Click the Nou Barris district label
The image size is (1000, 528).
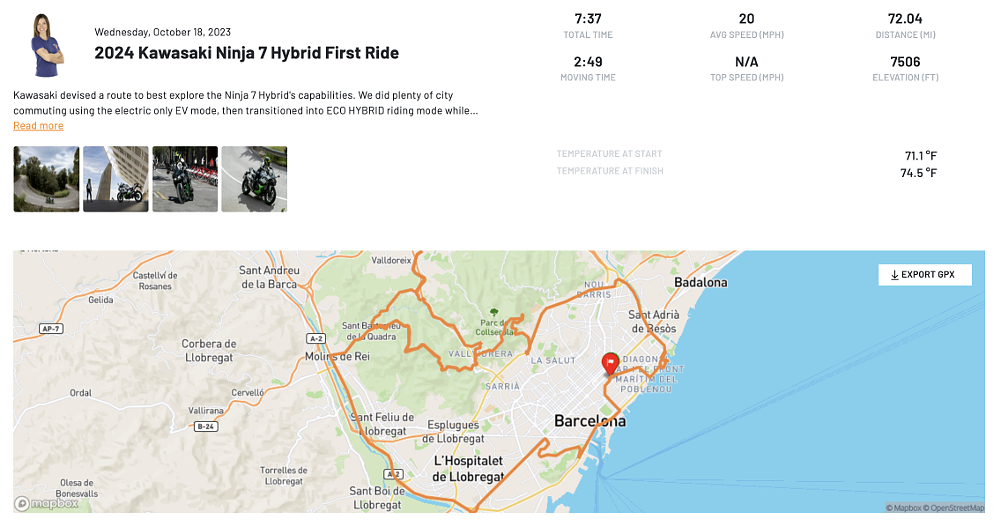click(x=594, y=290)
